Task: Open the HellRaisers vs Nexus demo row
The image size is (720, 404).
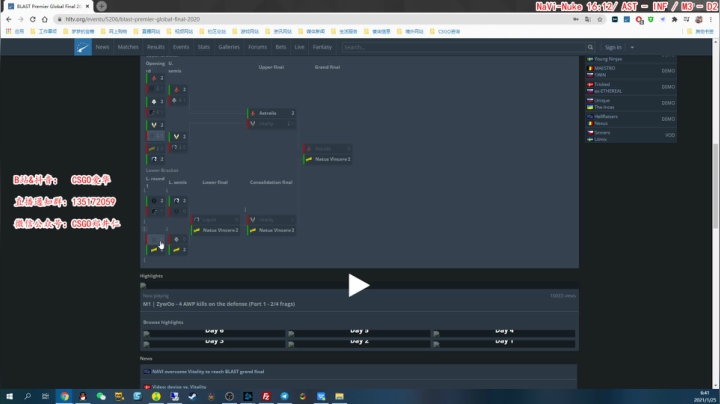Action: 631,119
